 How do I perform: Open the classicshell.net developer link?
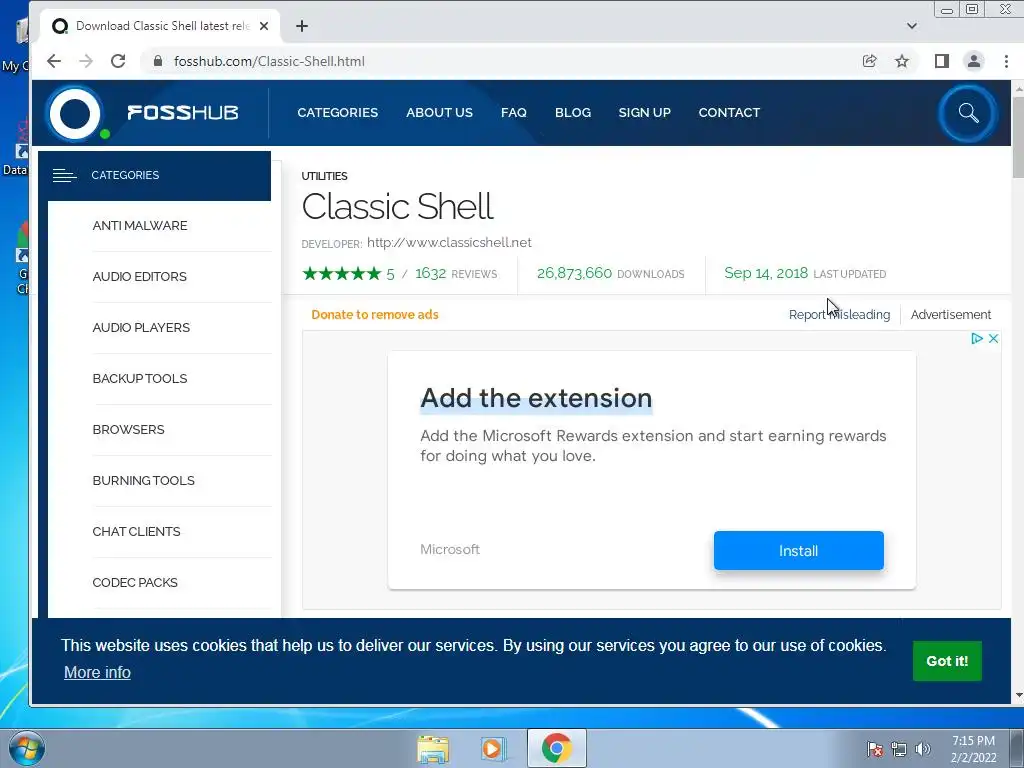click(x=449, y=242)
